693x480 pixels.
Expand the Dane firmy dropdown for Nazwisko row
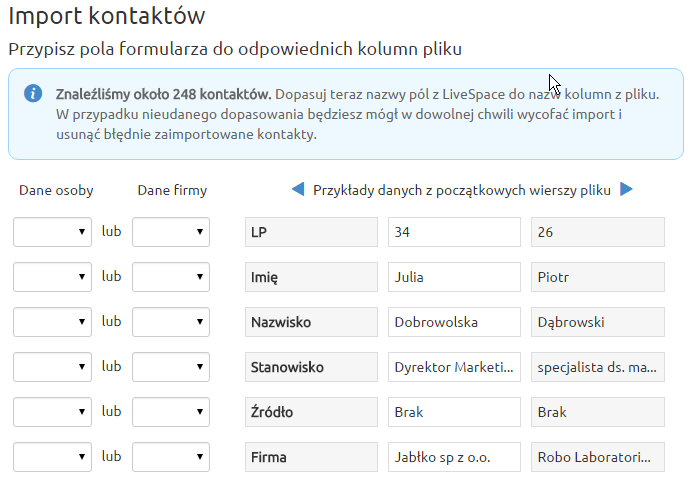(171, 322)
